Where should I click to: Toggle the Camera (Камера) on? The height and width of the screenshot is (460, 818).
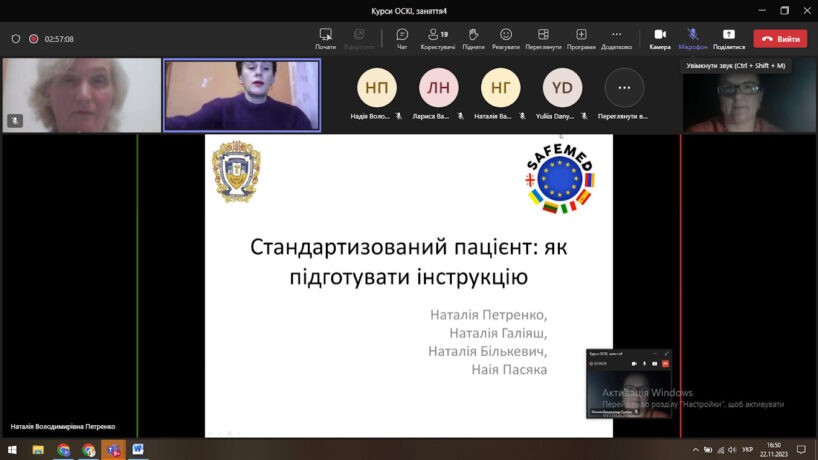click(x=660, y=37)
